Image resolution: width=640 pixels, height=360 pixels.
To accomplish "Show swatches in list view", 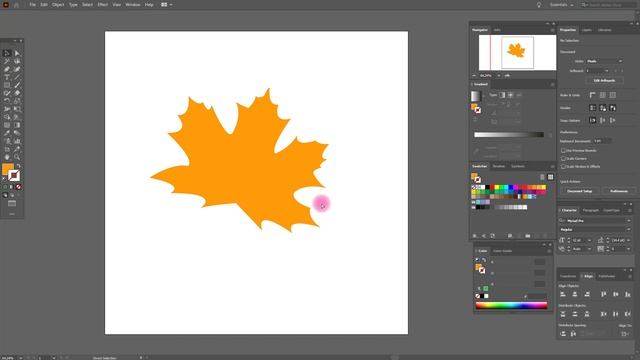I will pyautogui.click(x=542, y=177).
